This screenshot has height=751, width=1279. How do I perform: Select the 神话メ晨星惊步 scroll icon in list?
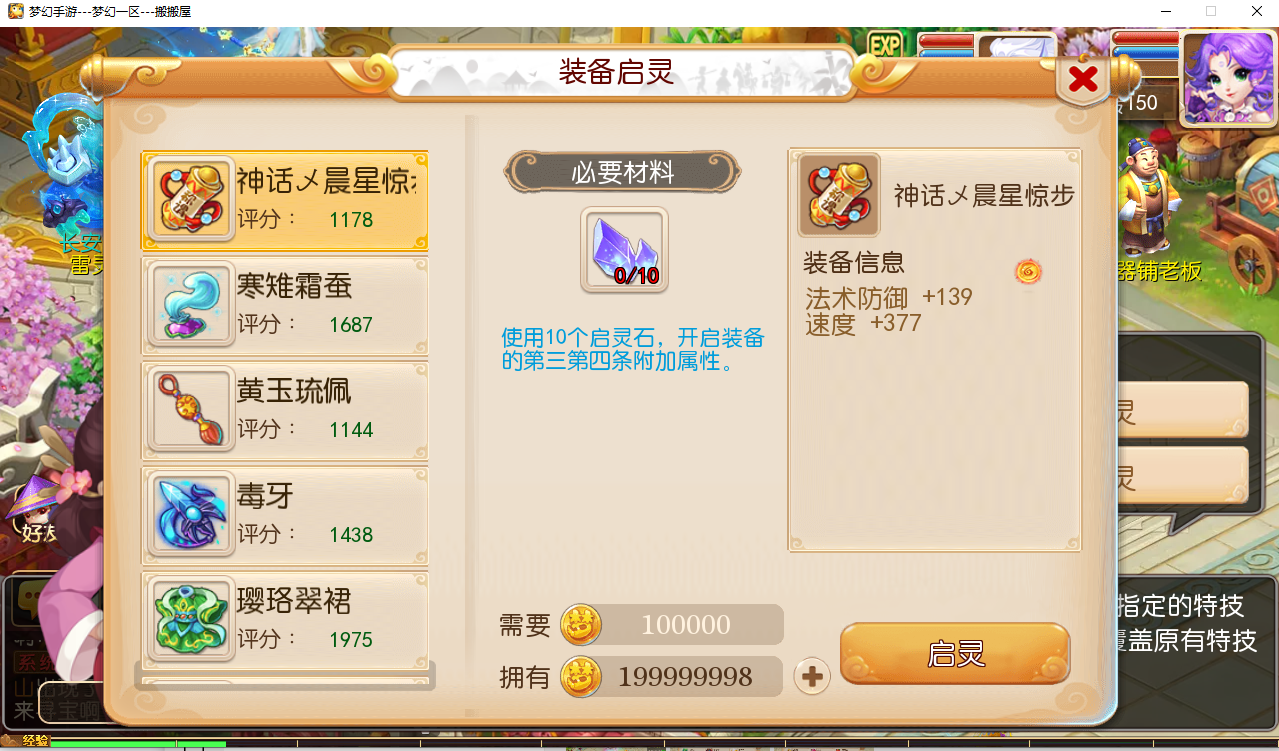[x=191, y=199]
